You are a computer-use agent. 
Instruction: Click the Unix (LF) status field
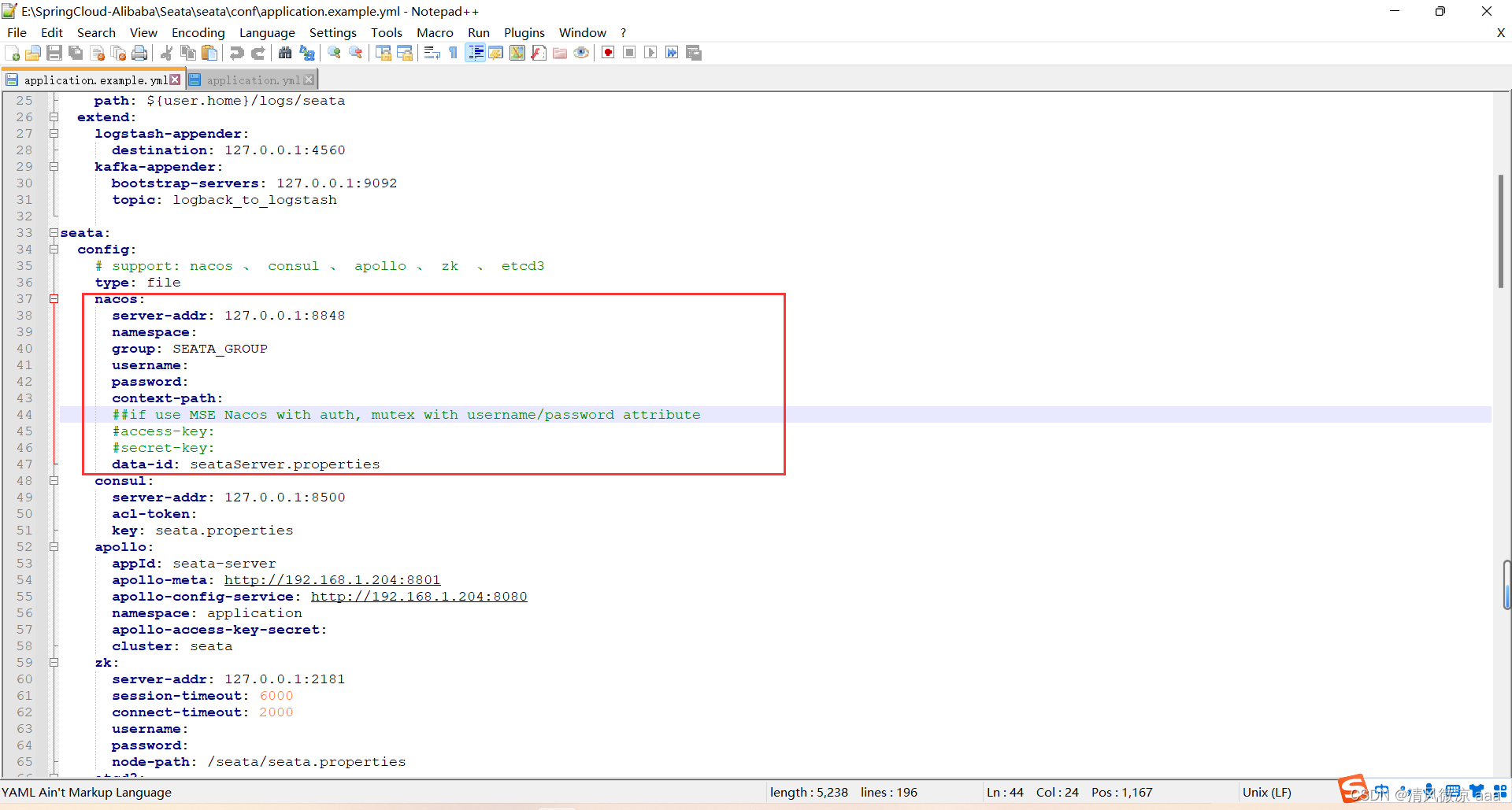1267,793
